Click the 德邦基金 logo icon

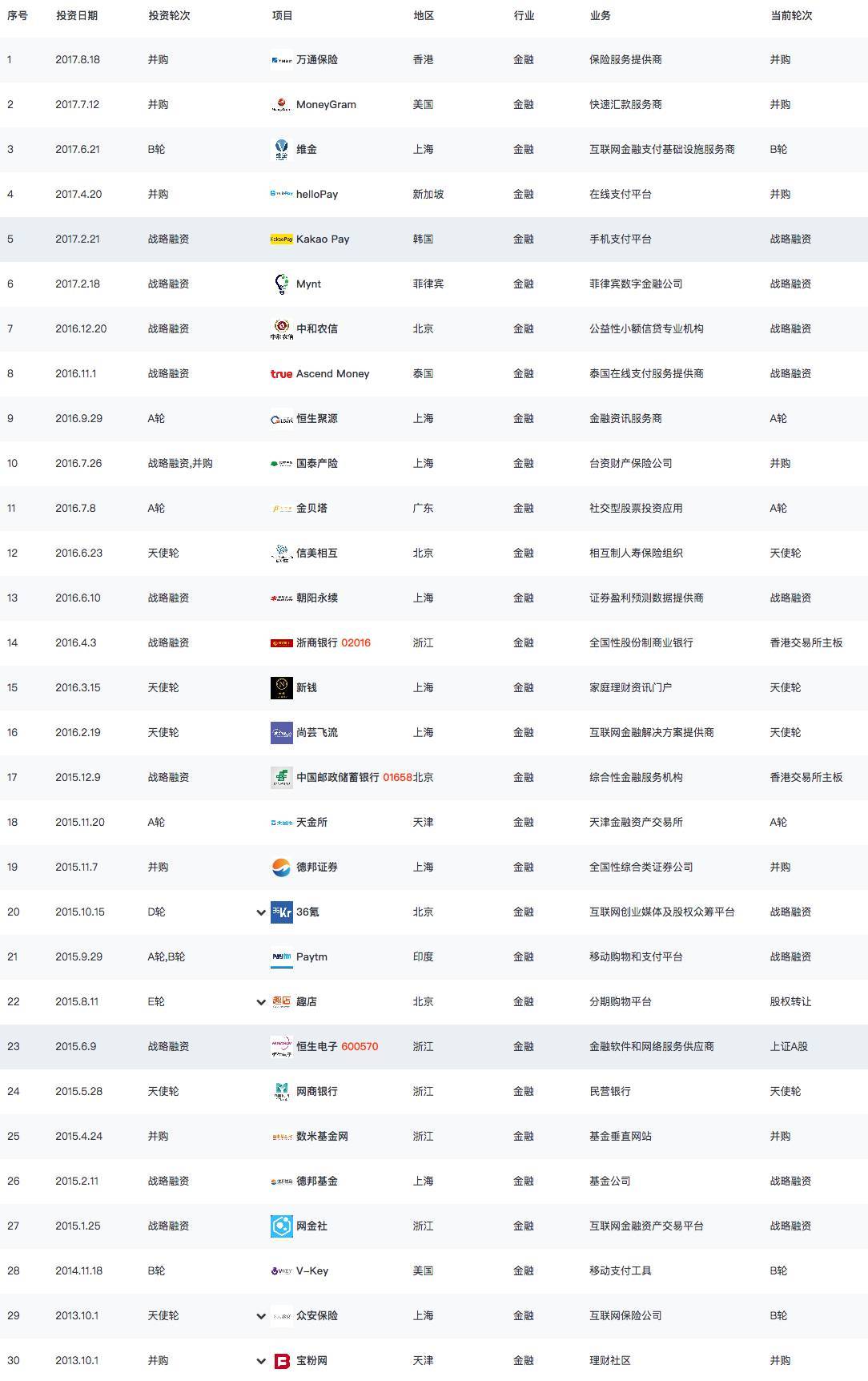(281, 1182)
